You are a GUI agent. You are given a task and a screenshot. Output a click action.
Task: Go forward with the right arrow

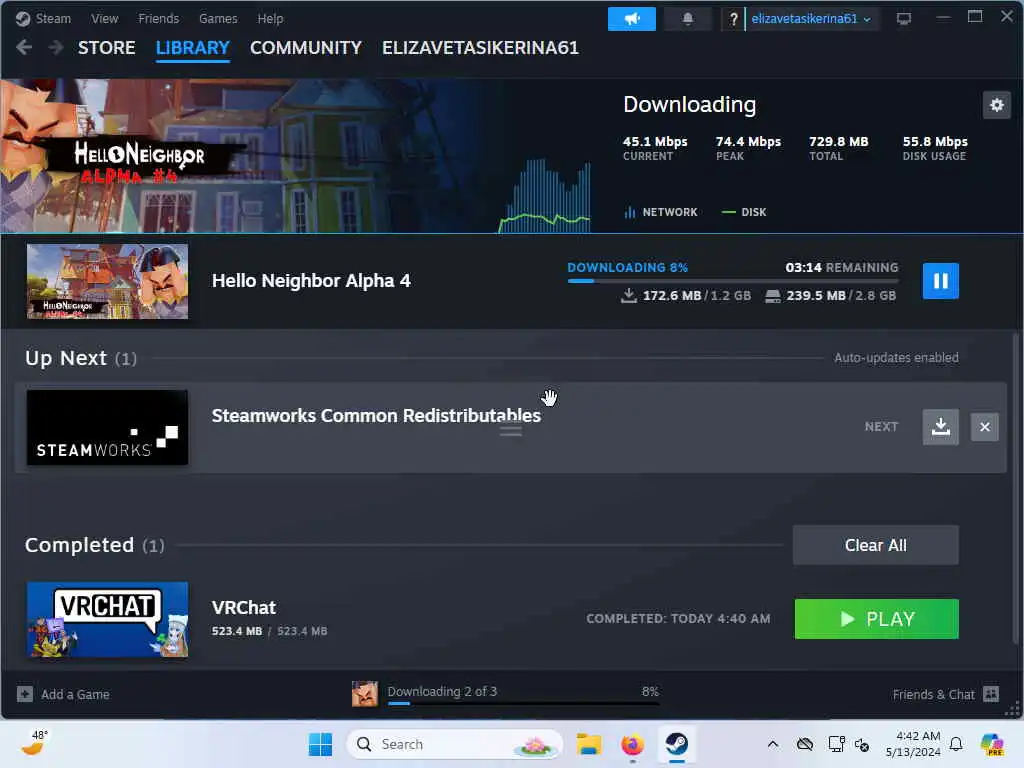[56, 48]
